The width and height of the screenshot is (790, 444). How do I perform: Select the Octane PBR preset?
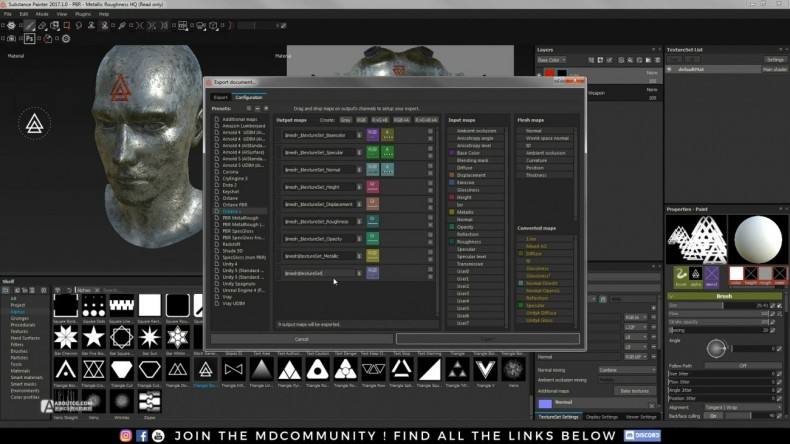(234, 205)
